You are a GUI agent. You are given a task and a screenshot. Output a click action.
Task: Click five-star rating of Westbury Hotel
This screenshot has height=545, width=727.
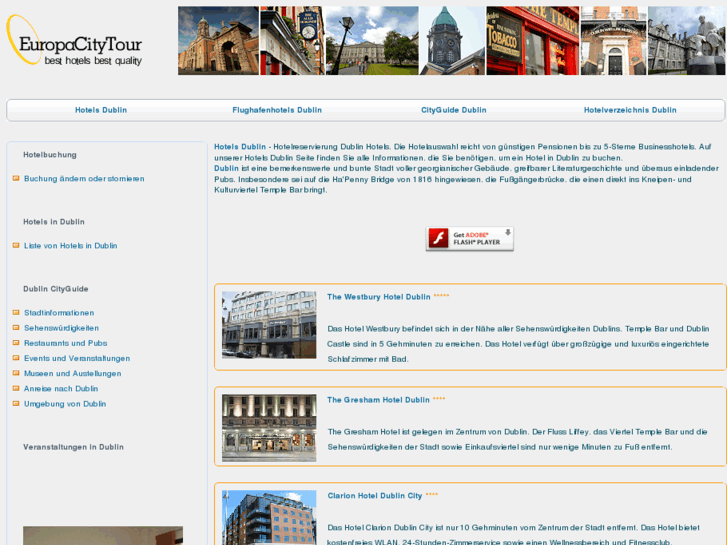(x=441, y=295)
